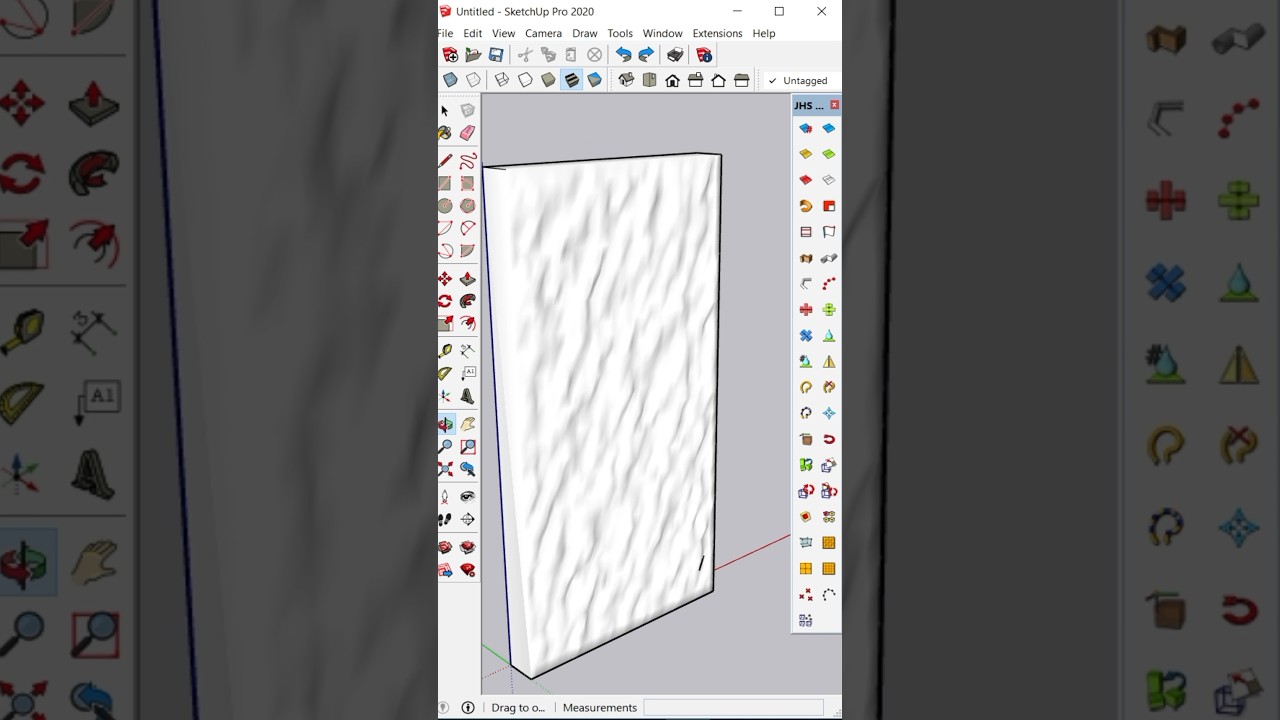Select the Line pencil tool
This screenshot has height=720, width=1280.
(x=445, y=161)
